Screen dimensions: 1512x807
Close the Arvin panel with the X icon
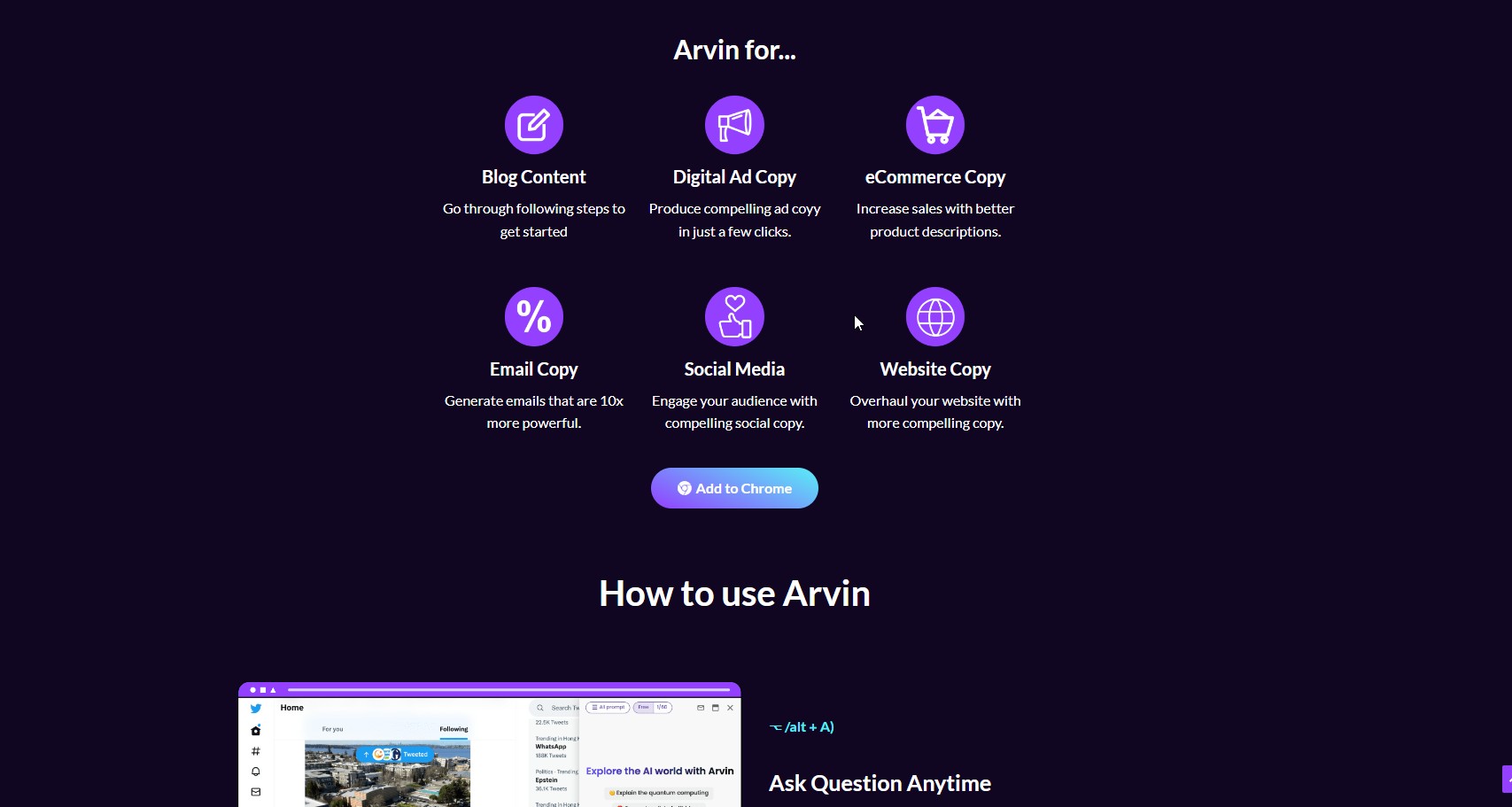click(x=730, y=708)
